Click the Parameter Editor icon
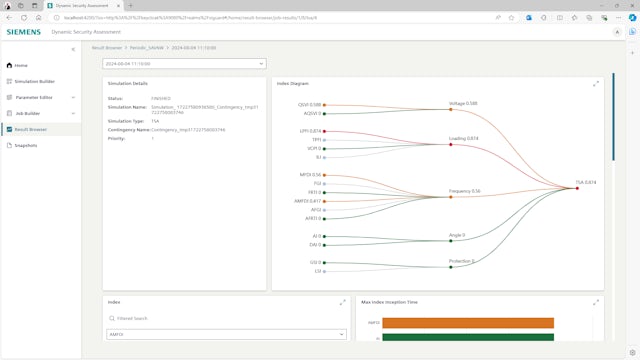 point(9,97)
